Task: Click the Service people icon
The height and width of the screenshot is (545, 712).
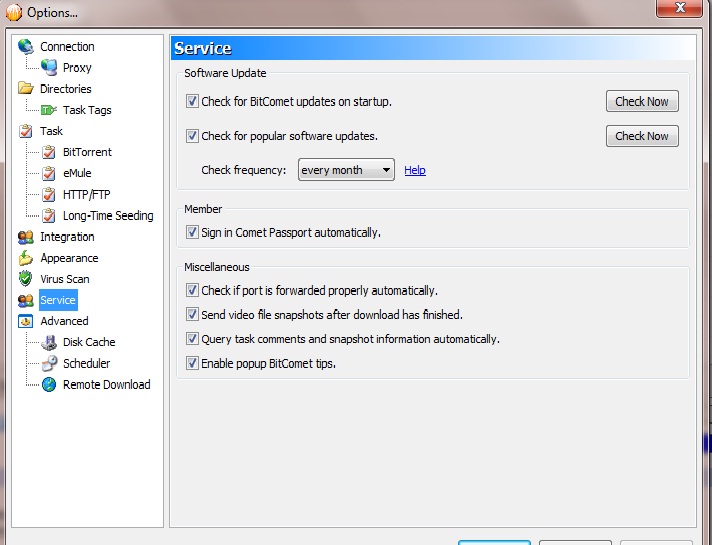Action: click(x=26, y=300)
